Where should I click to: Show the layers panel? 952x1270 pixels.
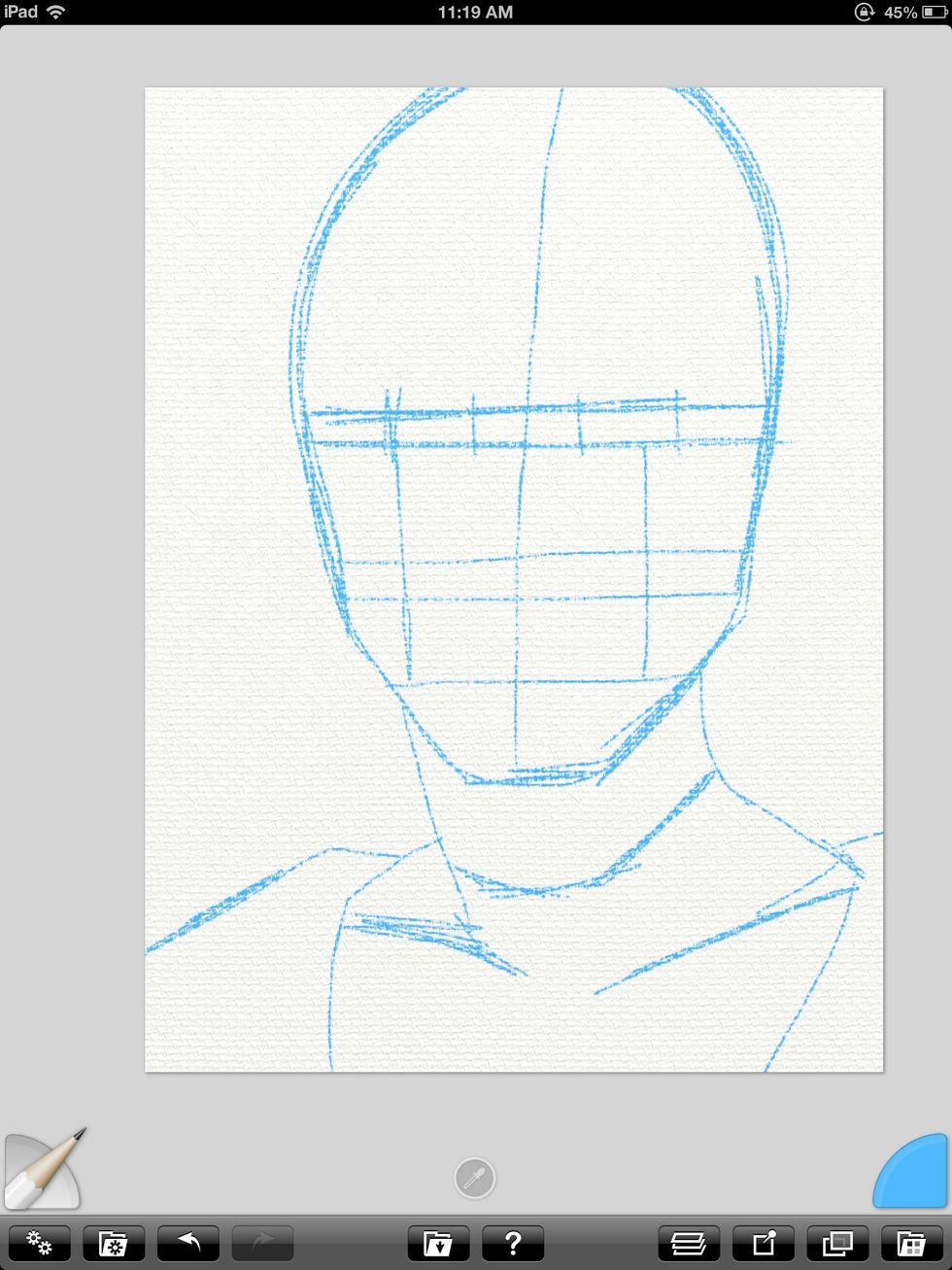pos(689,1243)
